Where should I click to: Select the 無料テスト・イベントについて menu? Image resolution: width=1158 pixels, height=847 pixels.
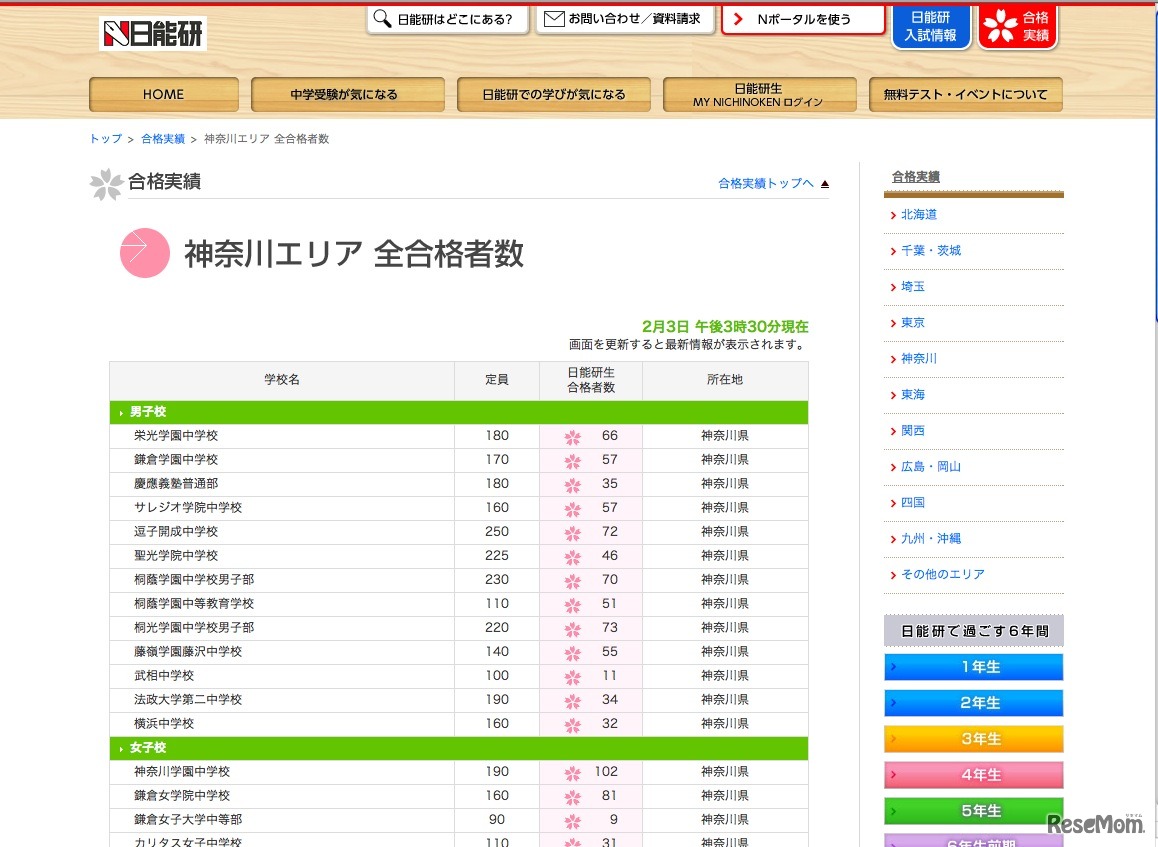coord(965,95)
